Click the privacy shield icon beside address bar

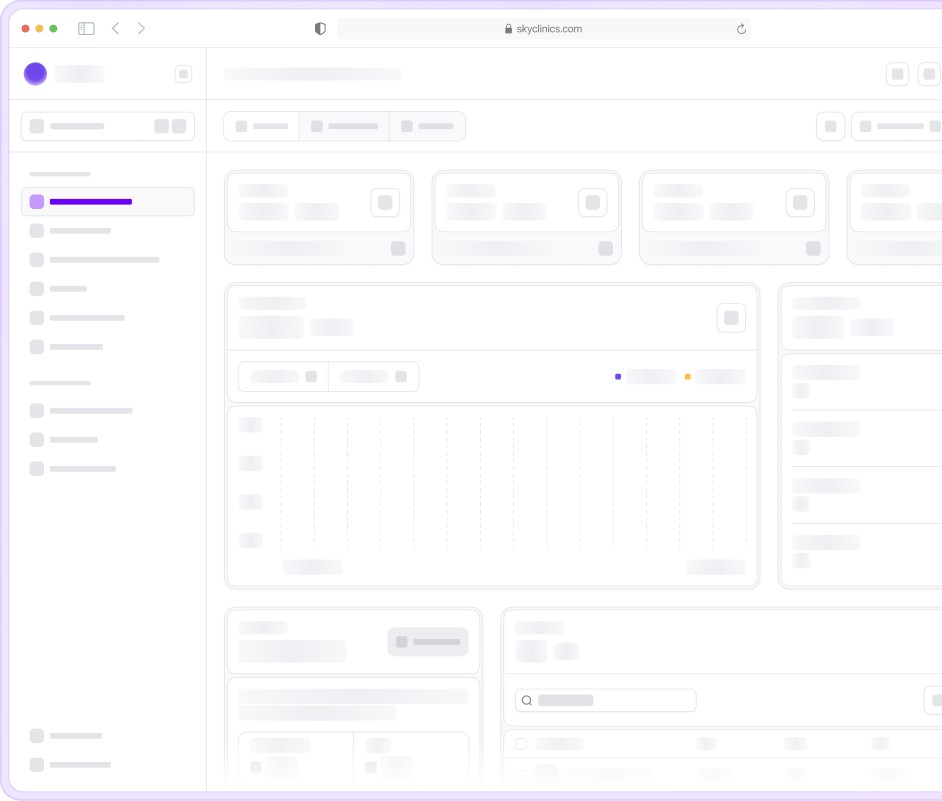click(320, 29)
